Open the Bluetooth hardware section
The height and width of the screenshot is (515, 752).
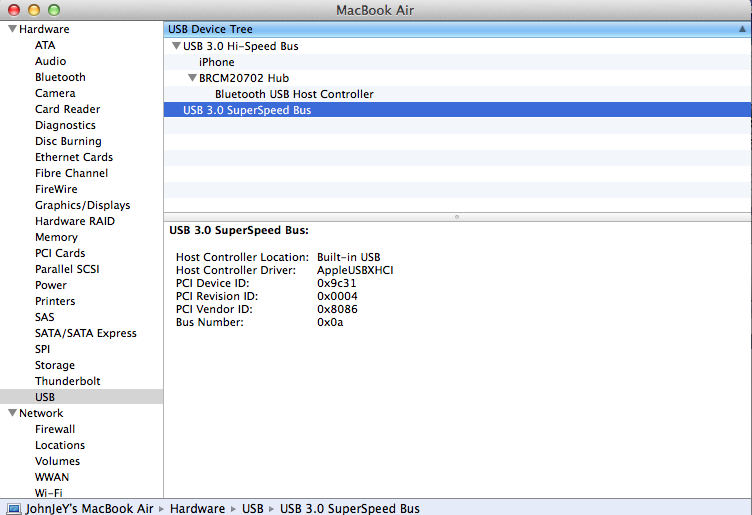pos(60,77)
